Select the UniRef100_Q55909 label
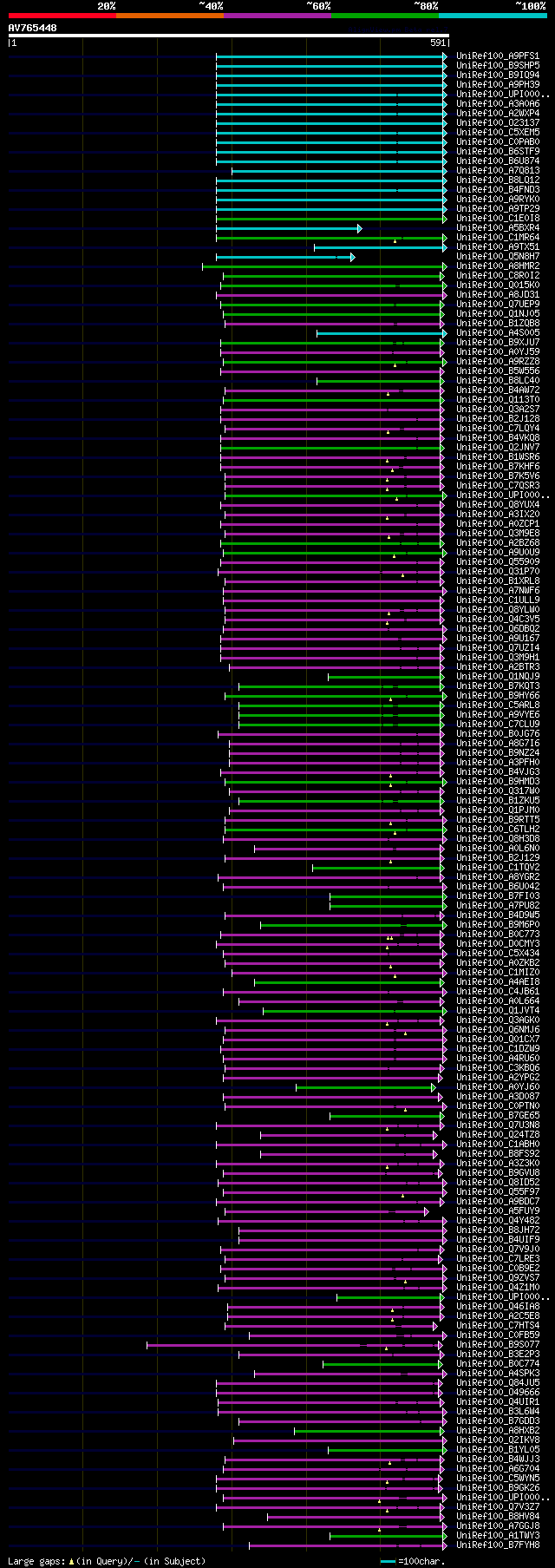Image resolution: width=555 pixels, height=1568 pixels. (x=498, y=561)
